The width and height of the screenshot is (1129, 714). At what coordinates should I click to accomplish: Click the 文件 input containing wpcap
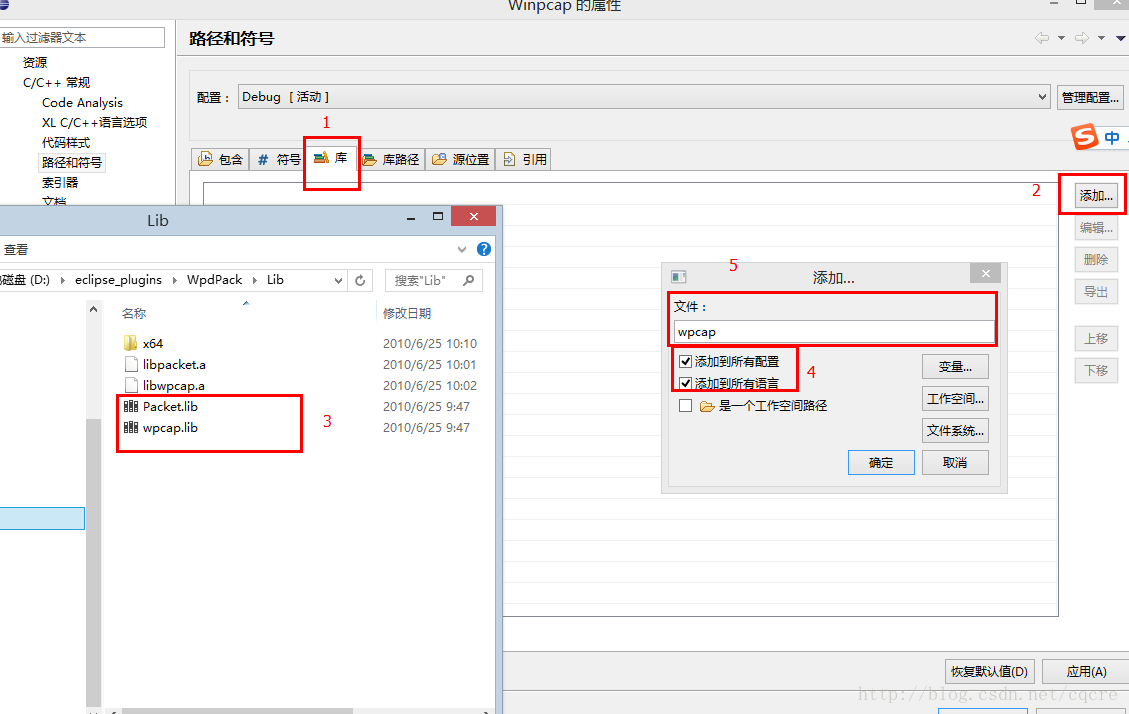coord(834,332)
